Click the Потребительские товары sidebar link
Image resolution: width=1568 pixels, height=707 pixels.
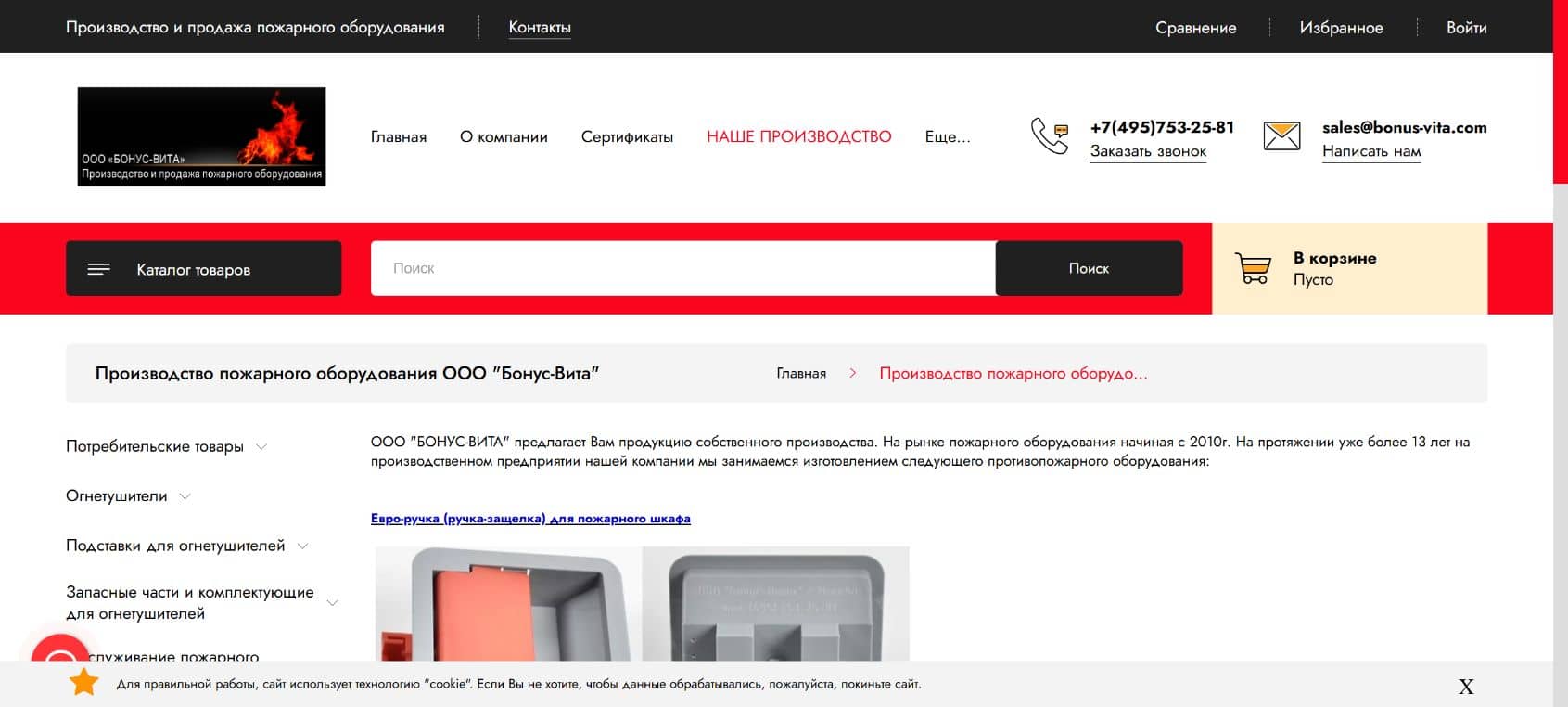pos(155,446)
